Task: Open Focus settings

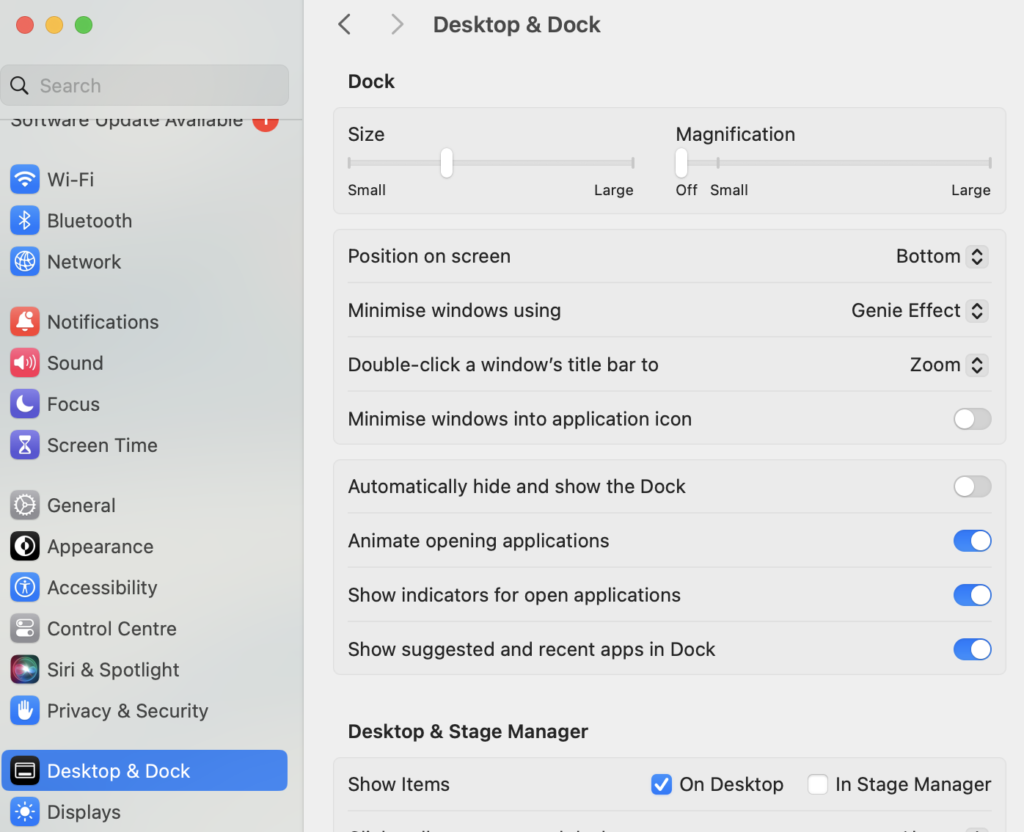Action: [70, 403]
